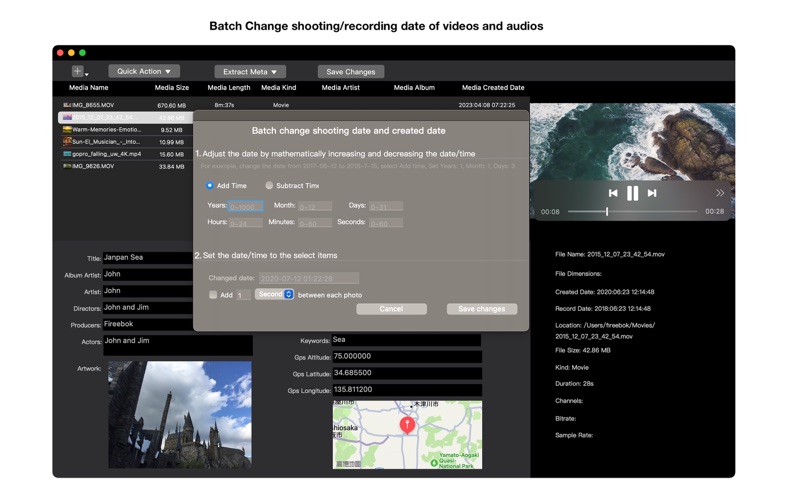Click the 670.60 MB size cell
The width and height of the screenshot is (800, 500).
(x=171, y=106)
